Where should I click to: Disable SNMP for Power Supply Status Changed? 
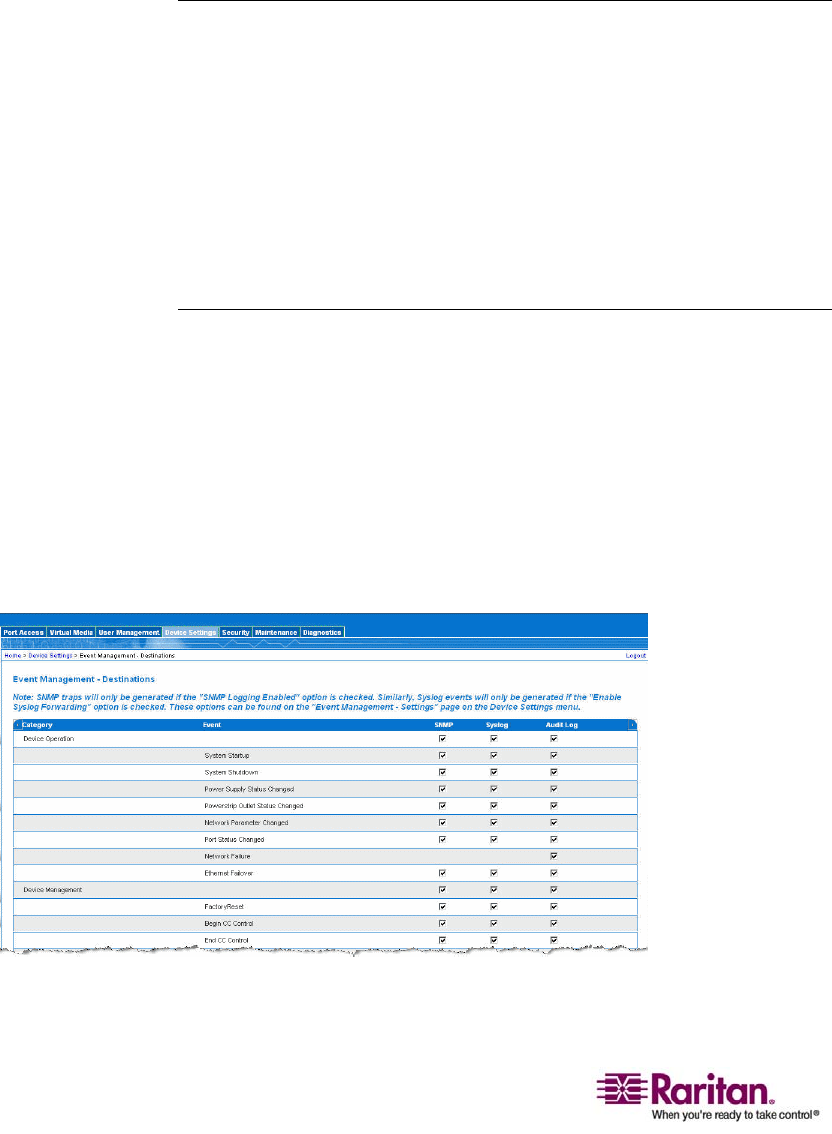(442, 789)
